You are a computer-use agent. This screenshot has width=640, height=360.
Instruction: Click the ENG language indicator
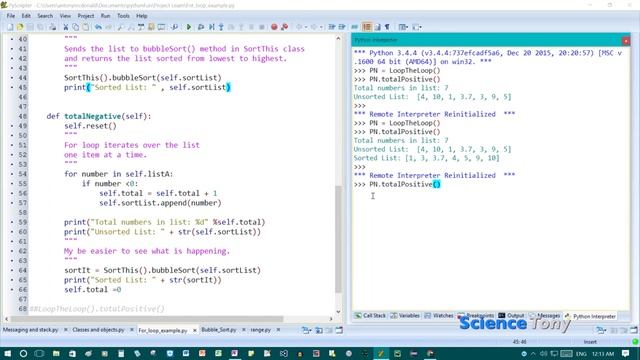[581, 353]
